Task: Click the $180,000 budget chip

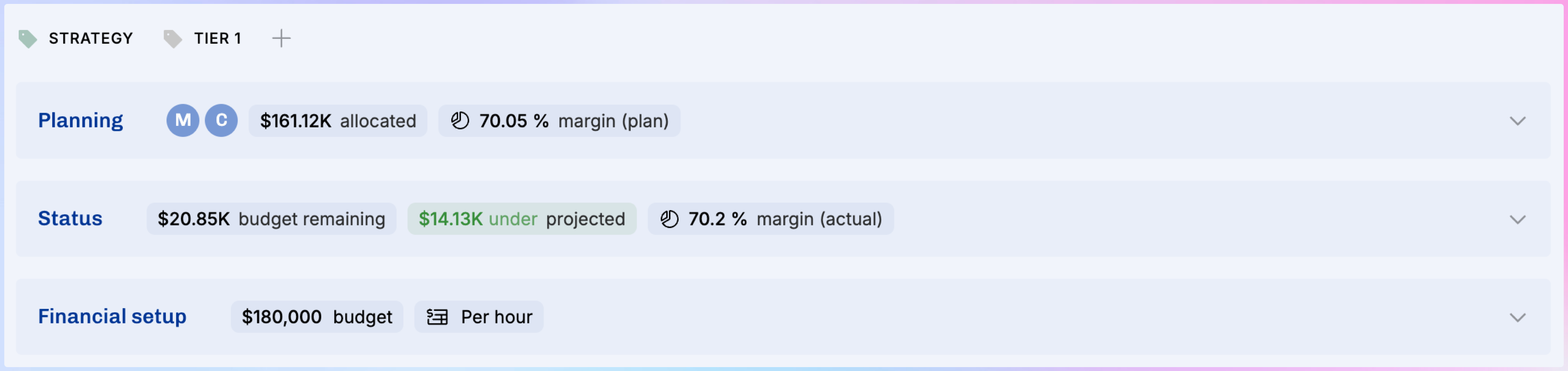Action: pos(316,317)
